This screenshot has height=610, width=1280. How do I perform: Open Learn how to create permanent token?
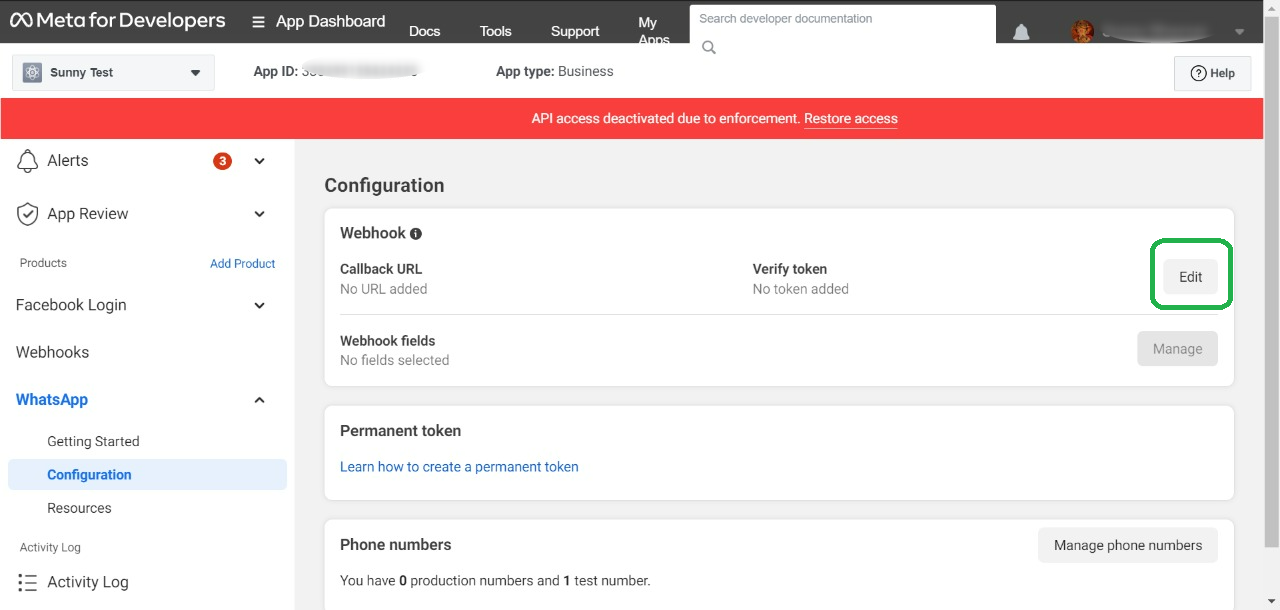459,467
